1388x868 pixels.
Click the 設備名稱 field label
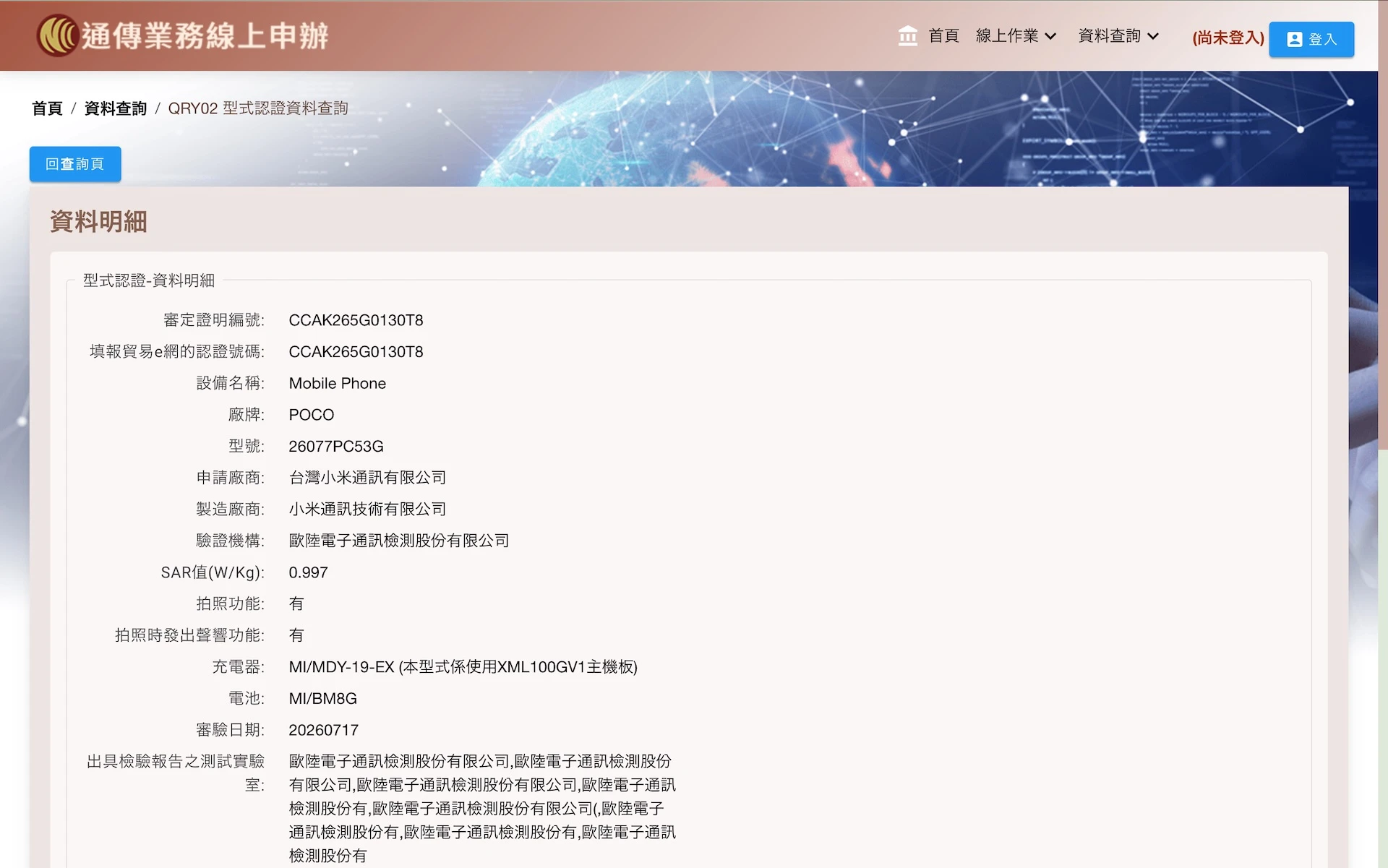point(231,383)
